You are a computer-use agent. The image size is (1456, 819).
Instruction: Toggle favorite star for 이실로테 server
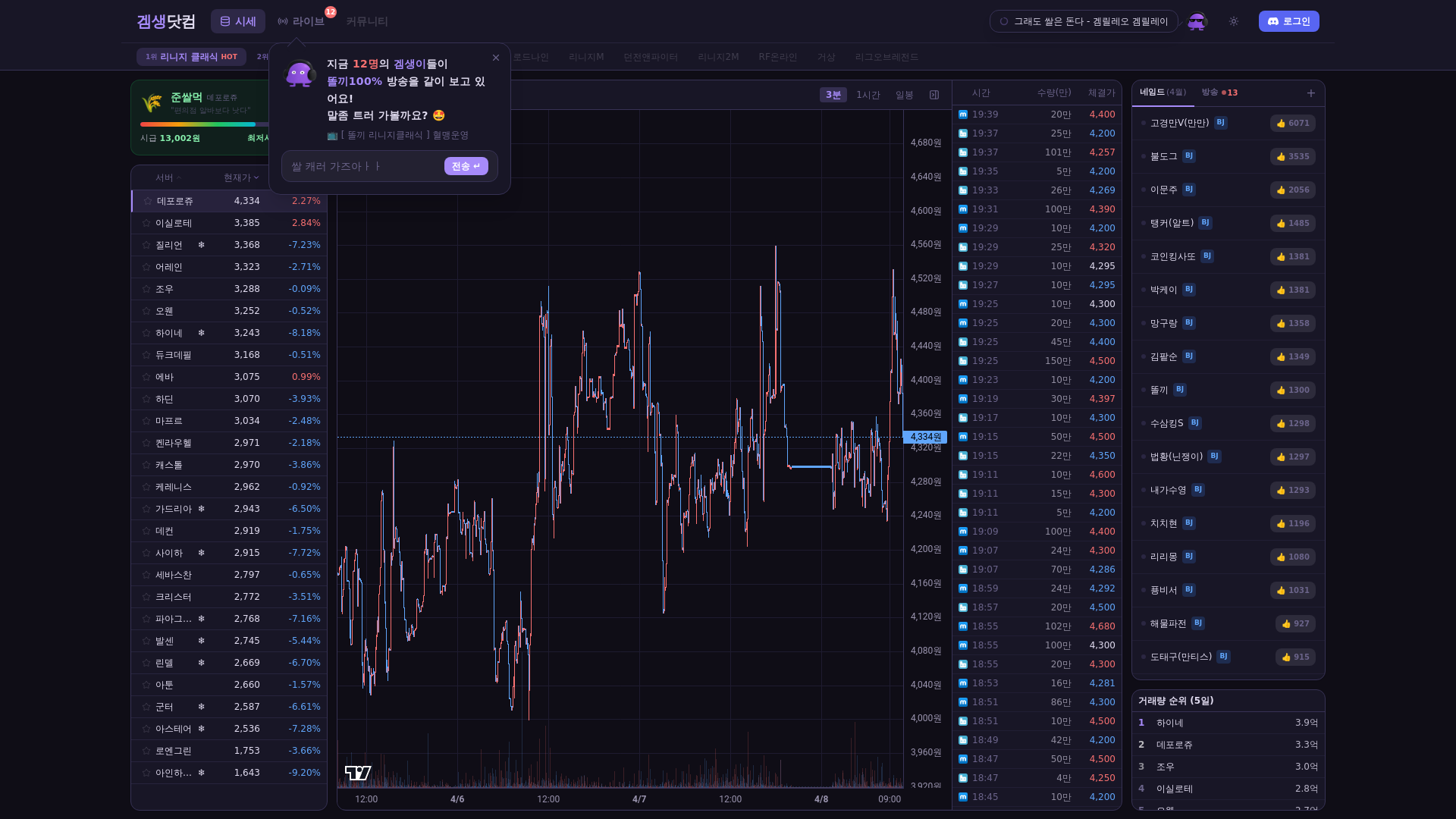pyautogui.click(x=146, y=223)
